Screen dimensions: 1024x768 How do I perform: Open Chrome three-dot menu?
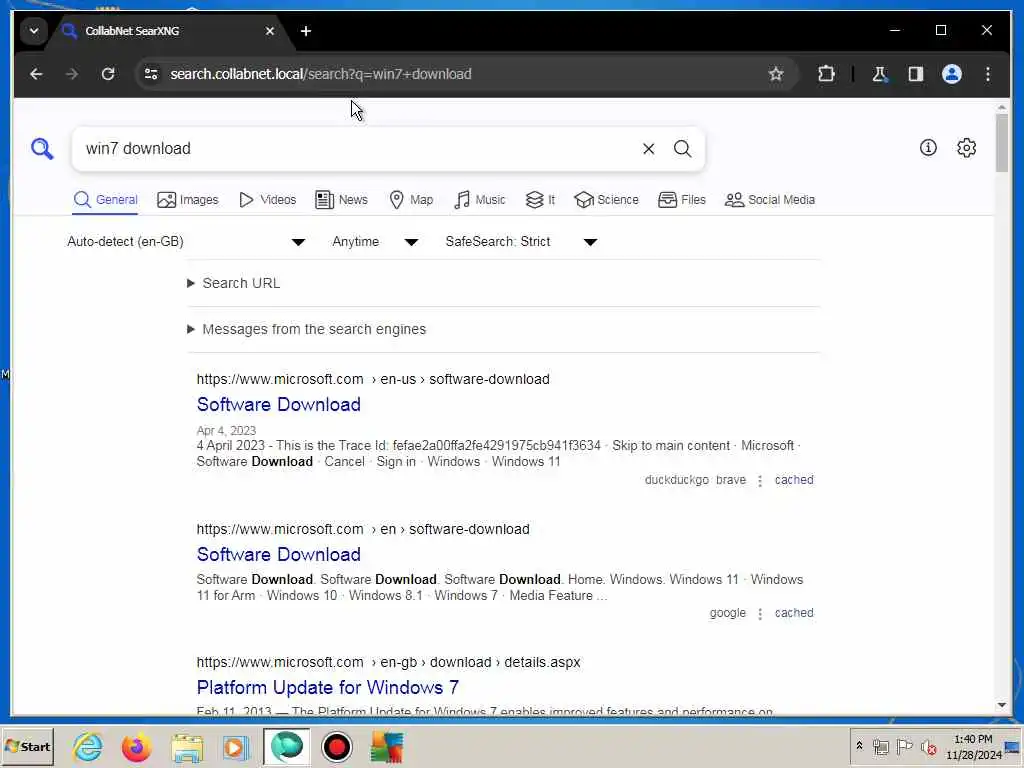pyautogui.click(x=988, y=74)
